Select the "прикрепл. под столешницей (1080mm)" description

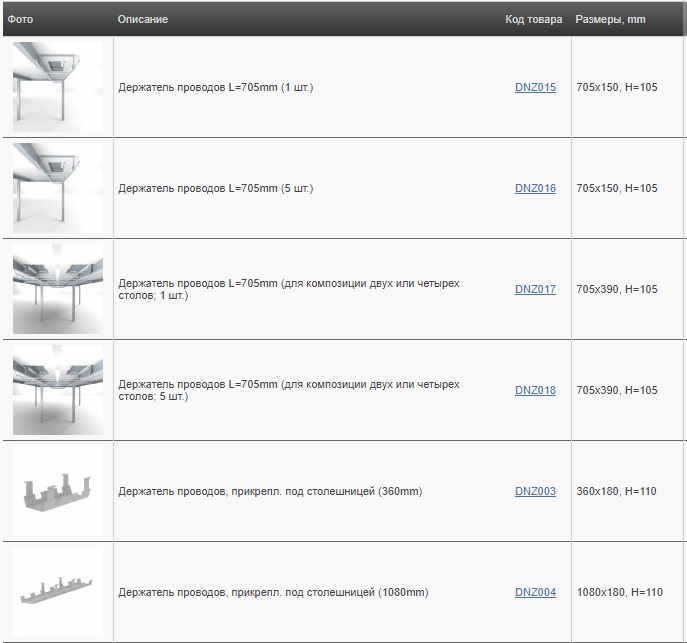273,593
